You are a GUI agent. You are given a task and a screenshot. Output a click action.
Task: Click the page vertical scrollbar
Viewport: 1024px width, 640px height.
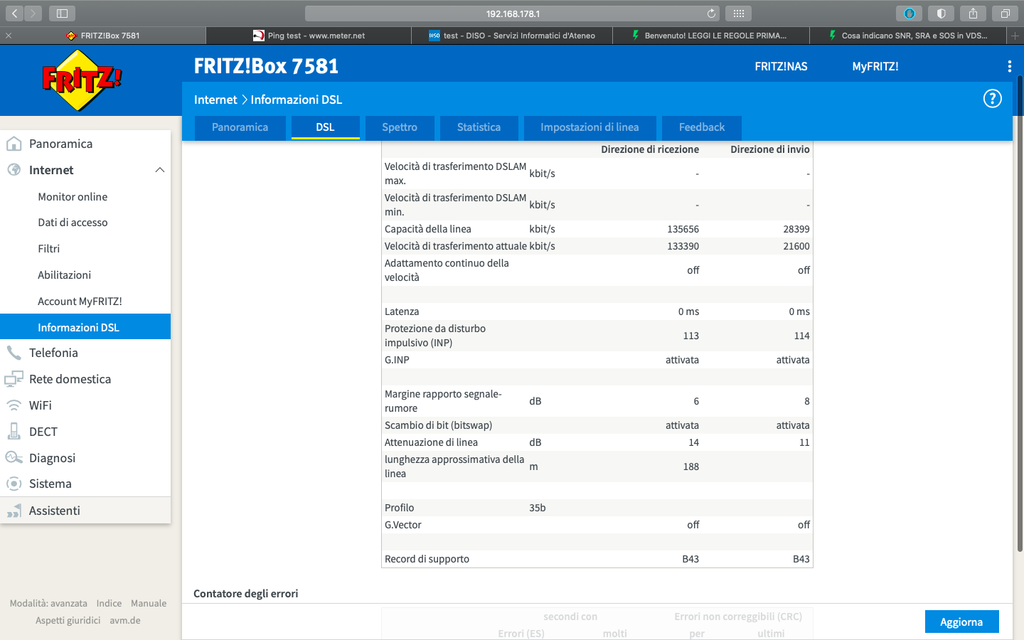1019,313
